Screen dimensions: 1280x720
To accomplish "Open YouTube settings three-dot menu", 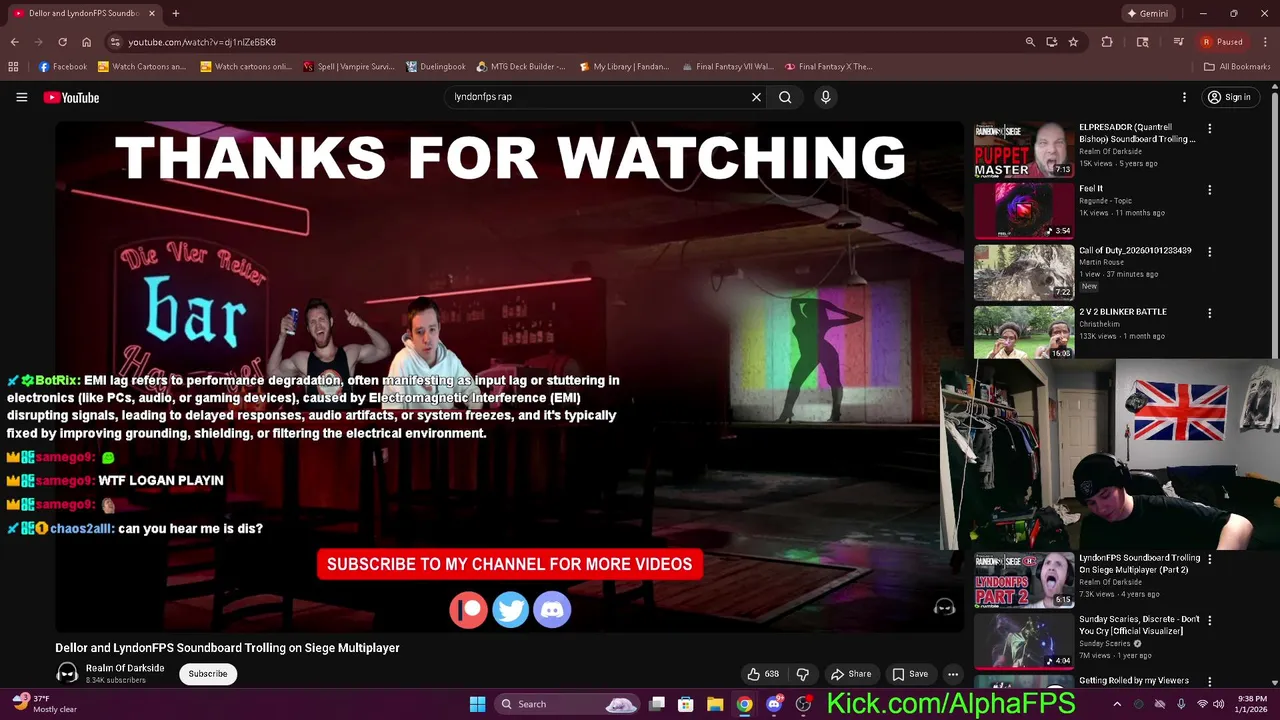I will 1184,97.
